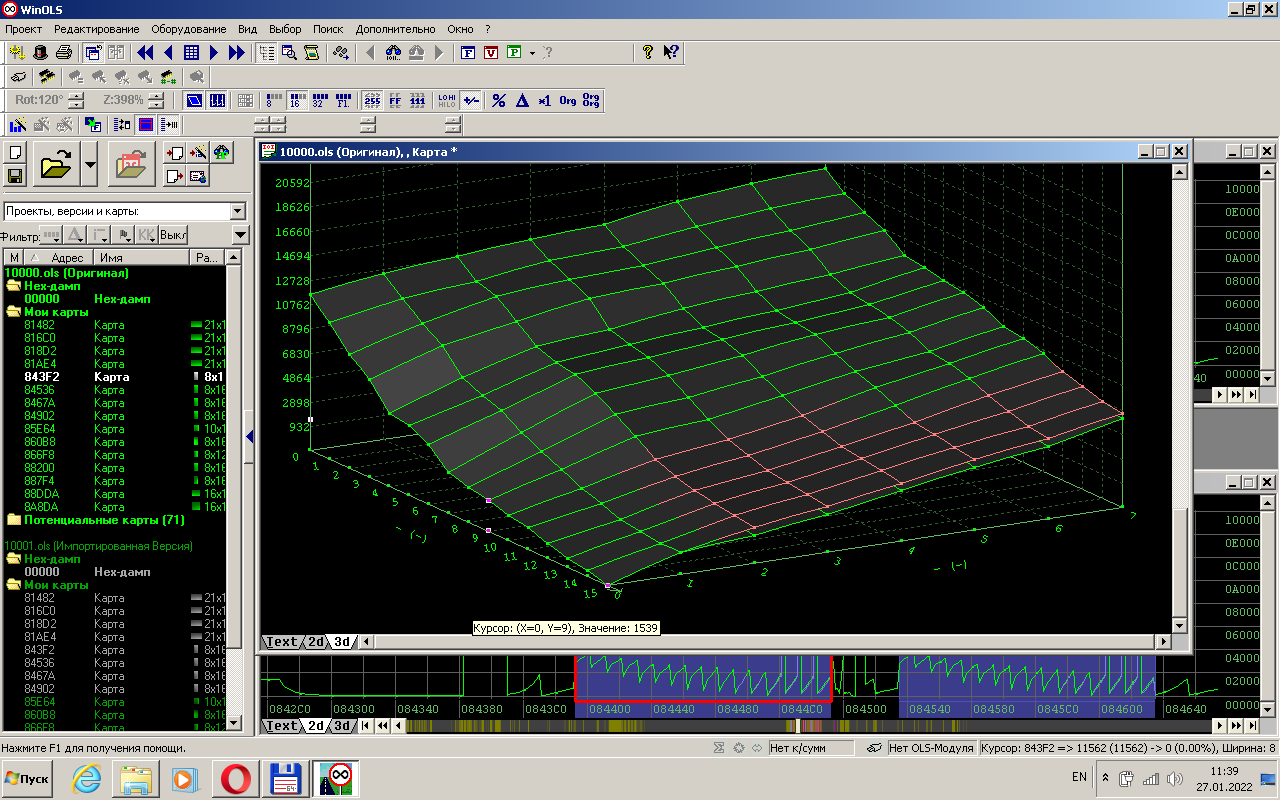Screen dimensions: 1280x800
Task: Open the 'Оборудование' menu
Action: (x=189, y=29)
